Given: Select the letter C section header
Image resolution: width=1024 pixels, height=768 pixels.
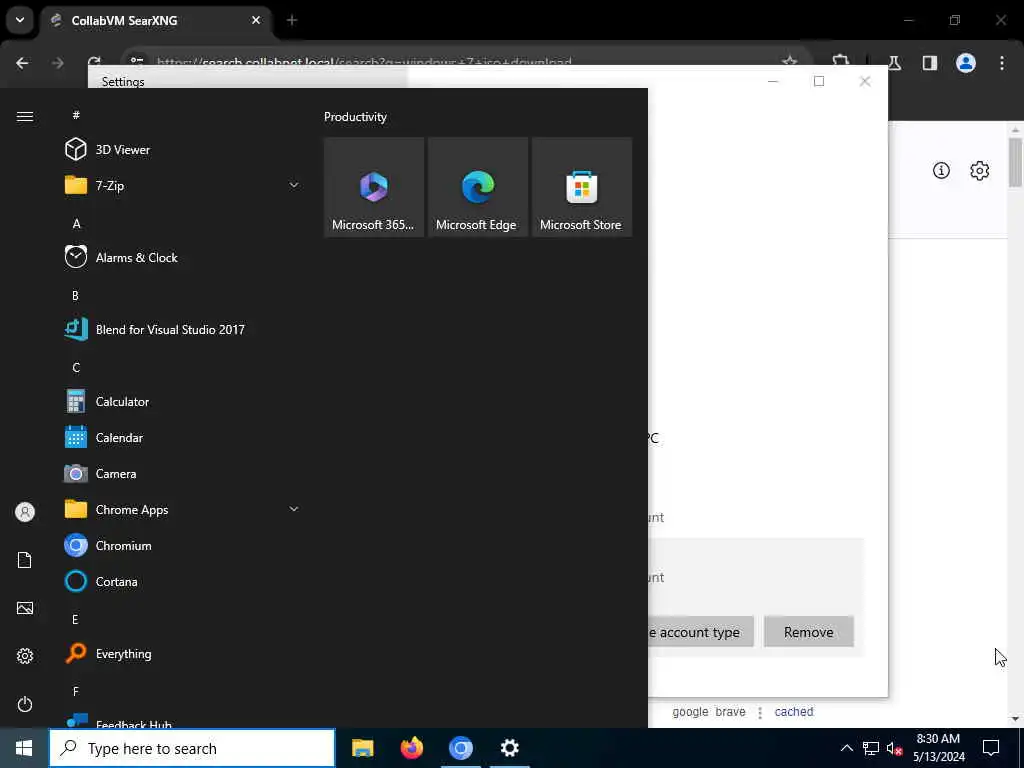Looking at the screenshot, I should [x=76, y=368].
